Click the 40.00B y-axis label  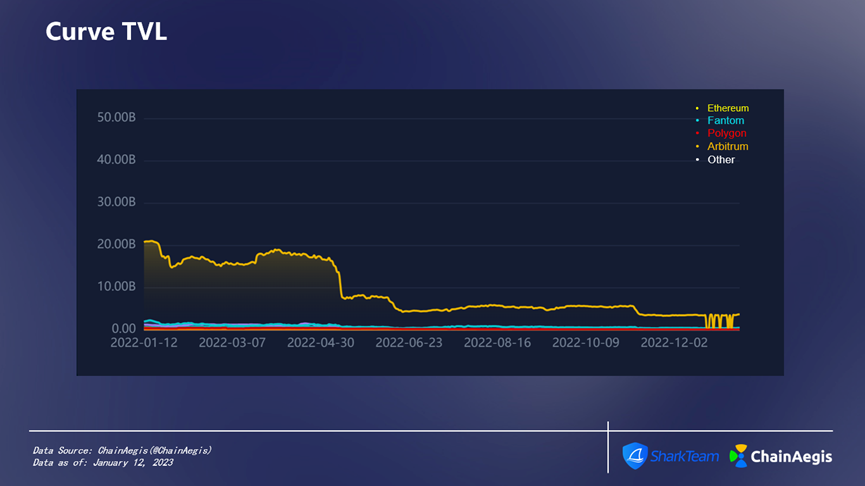click(116, 159)
